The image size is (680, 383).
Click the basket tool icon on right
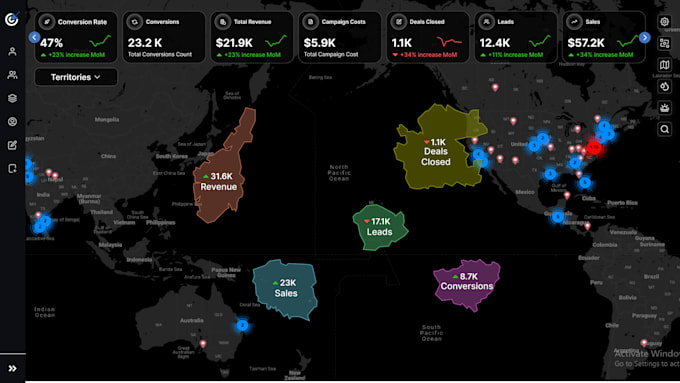click(664, 108)
